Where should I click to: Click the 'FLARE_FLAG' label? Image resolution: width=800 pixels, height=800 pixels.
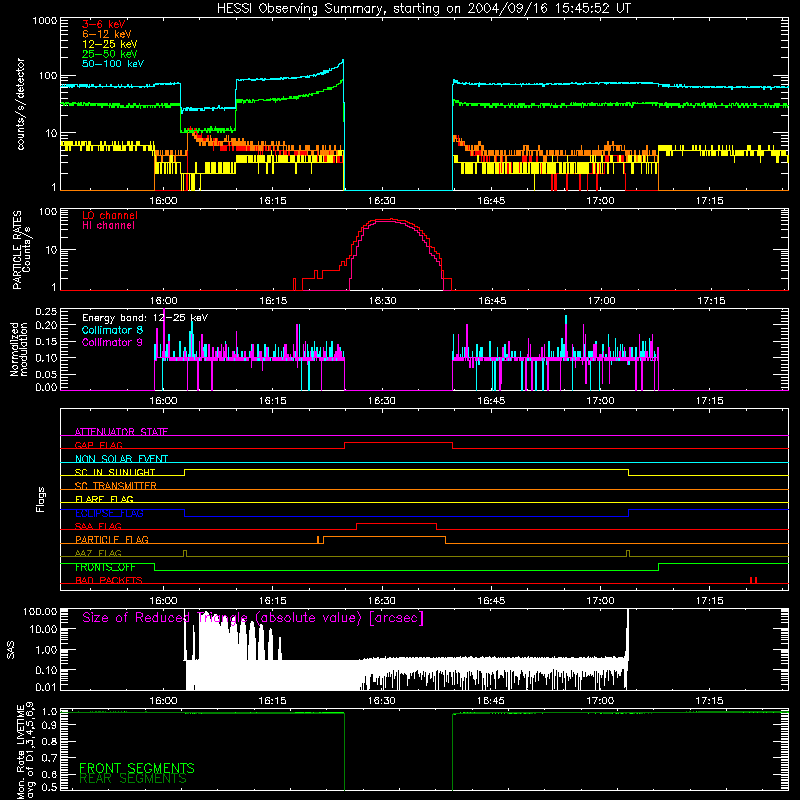tap(104, 499)
